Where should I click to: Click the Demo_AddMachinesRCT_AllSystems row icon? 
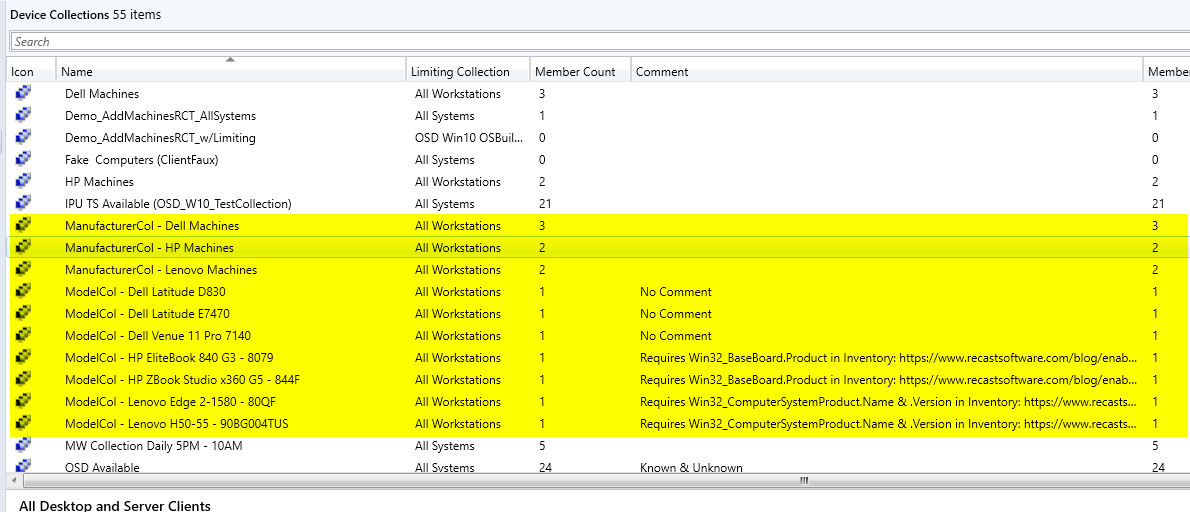pos(23,115)
